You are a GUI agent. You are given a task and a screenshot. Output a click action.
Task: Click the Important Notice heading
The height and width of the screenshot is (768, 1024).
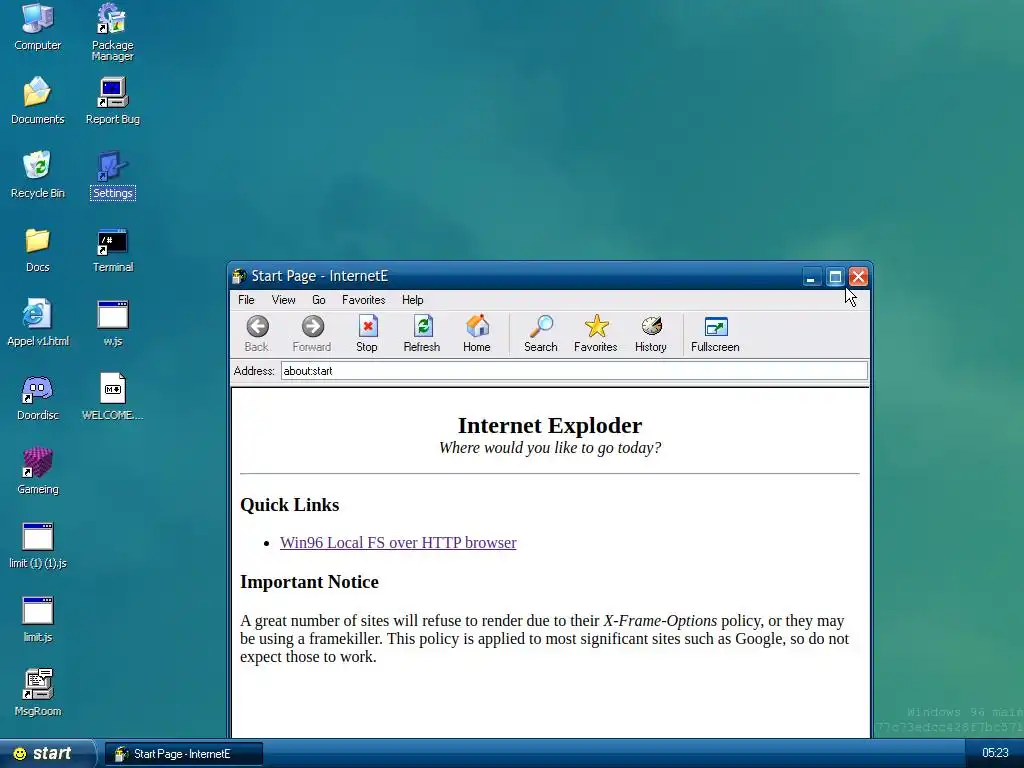point(309,582)
